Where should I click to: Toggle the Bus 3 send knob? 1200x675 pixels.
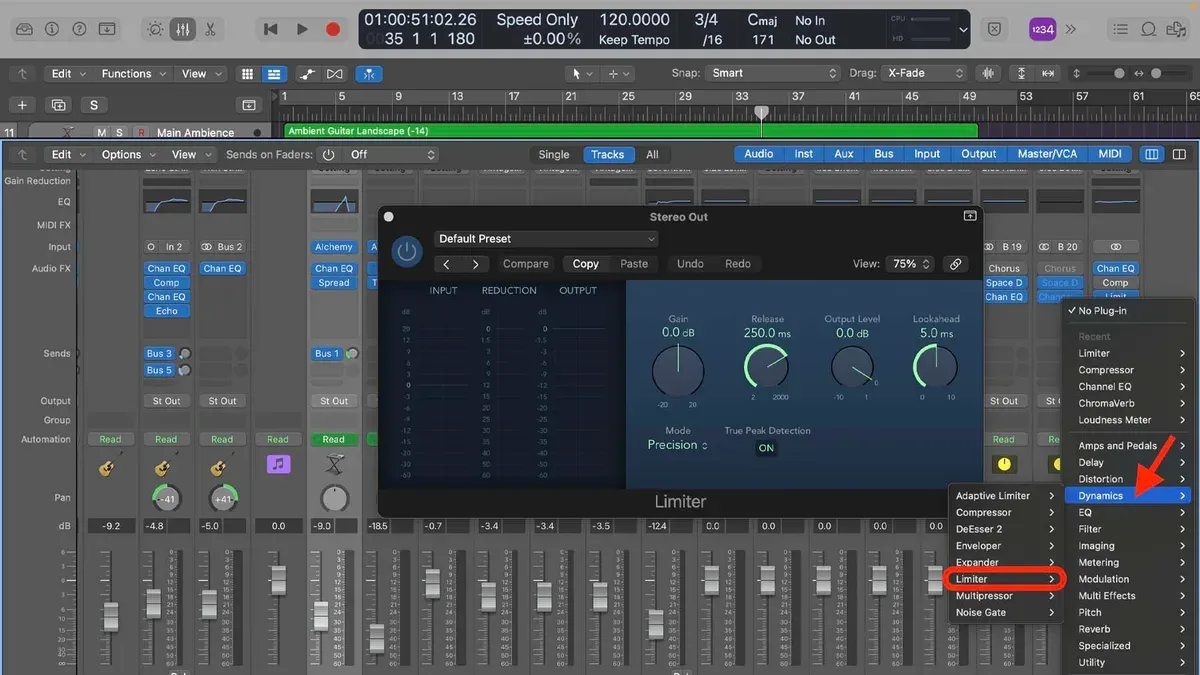[185, 354]
